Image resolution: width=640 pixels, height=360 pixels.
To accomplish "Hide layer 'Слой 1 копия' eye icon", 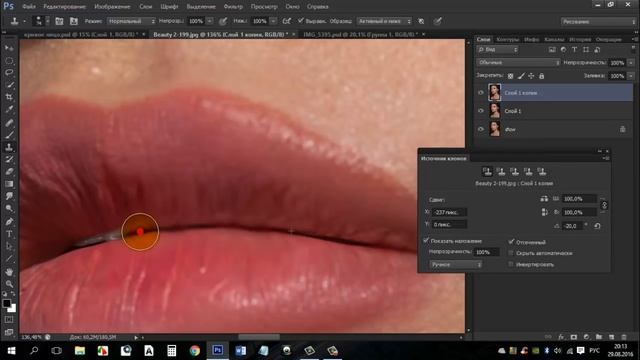I will [x=481, y=93].
